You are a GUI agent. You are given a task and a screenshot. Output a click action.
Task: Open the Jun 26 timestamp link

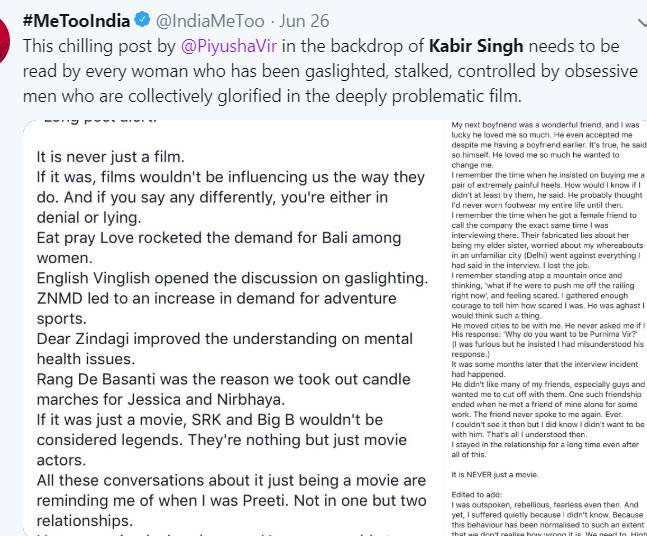tap(309, 18)
